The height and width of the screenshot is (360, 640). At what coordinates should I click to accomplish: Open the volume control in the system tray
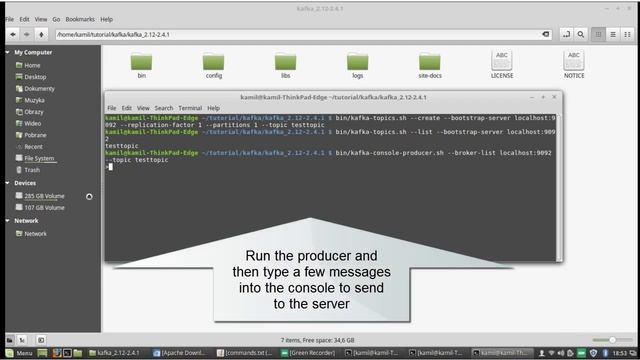pos(561,353)
